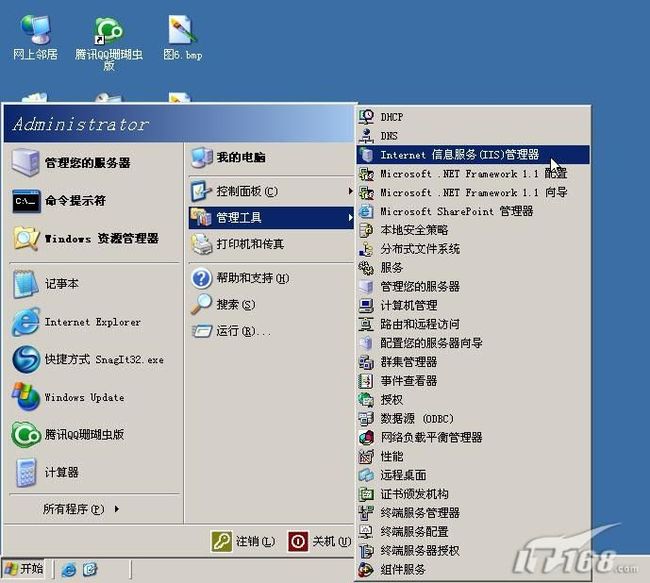
Task: Expand 控制面板(C) submenu arrow
Action: (x=350, y=191)
